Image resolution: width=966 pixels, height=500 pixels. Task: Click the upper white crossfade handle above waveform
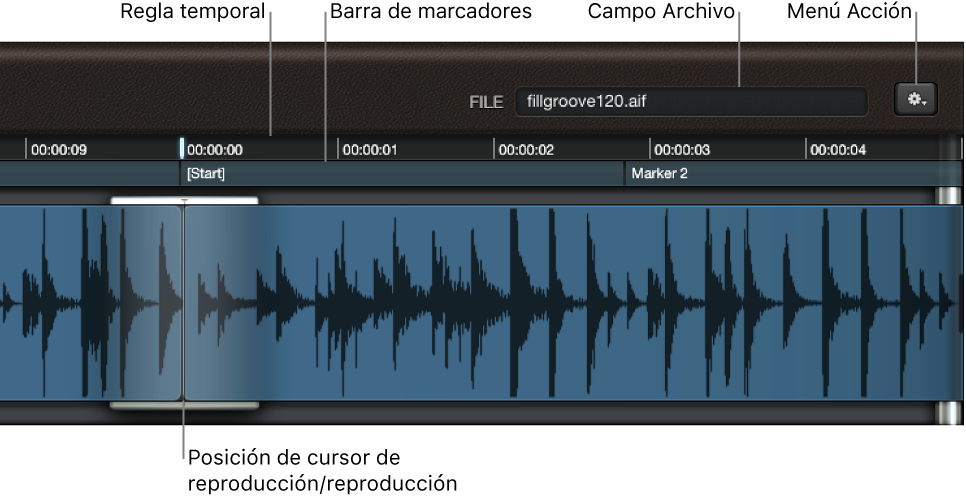coord(184,200)
